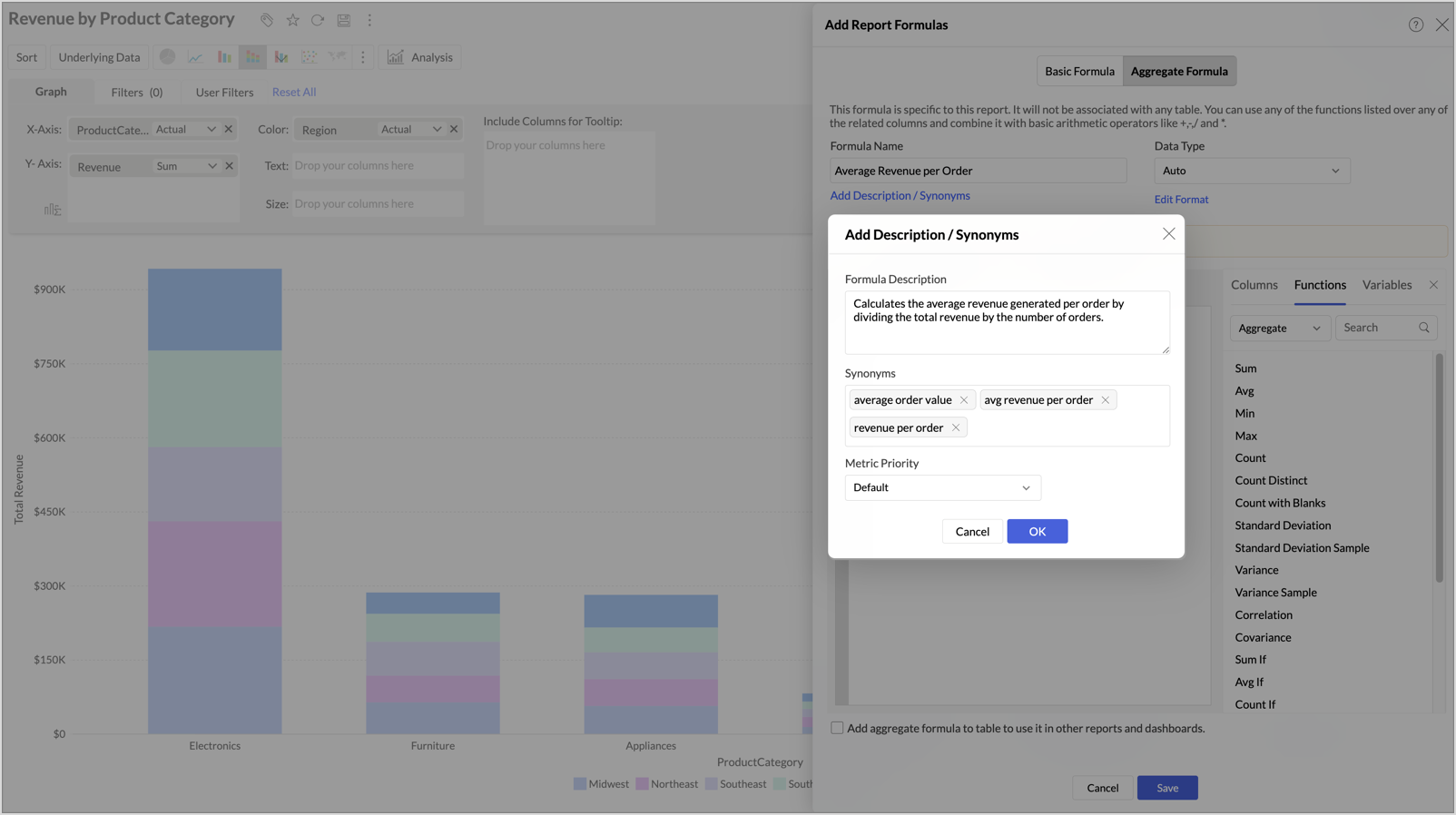This screenshot has height=815, width=1456.
Task: Select the pie chart type icon
Action: [168, 57]
